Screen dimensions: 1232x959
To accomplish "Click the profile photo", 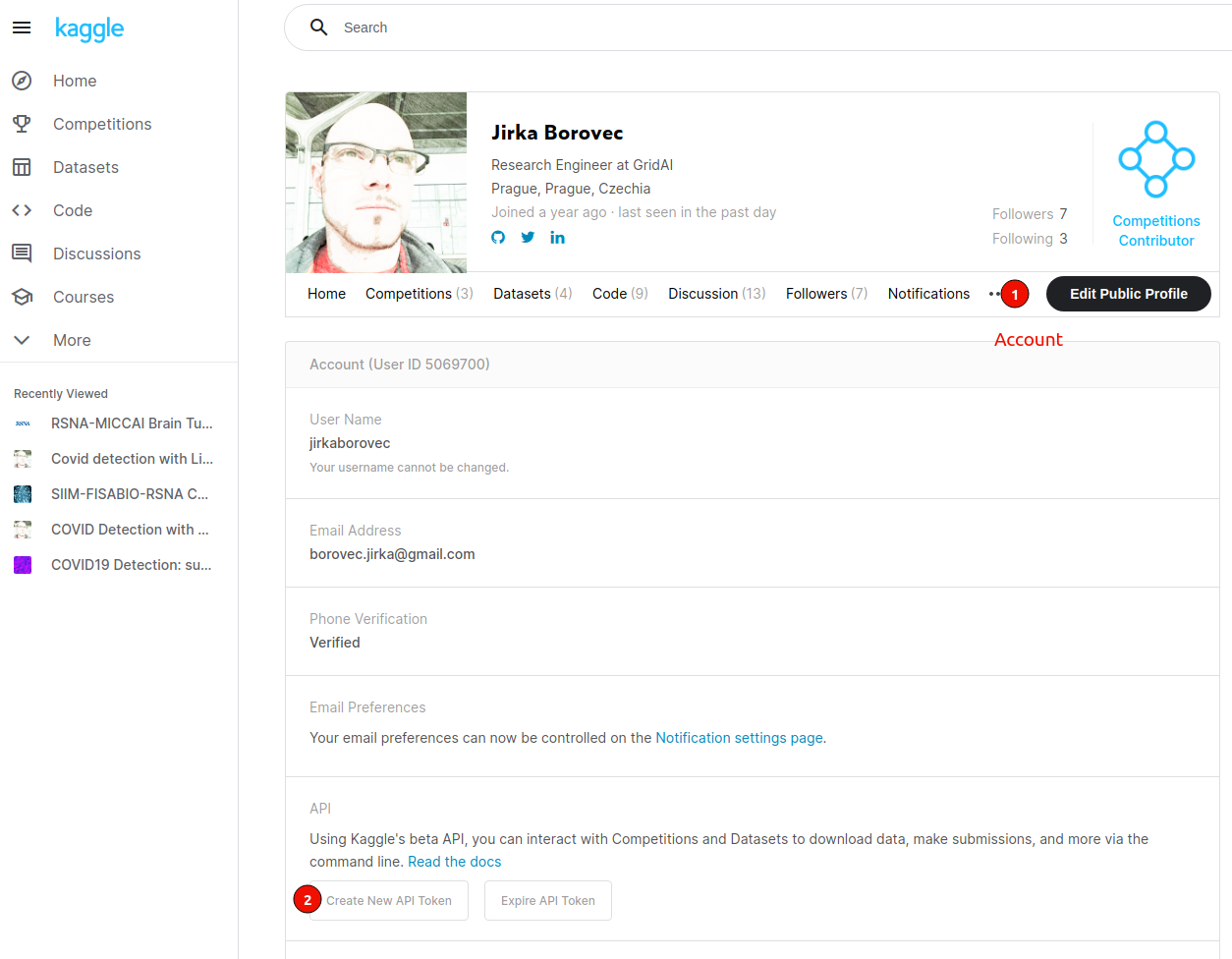I will pos(376,183).
